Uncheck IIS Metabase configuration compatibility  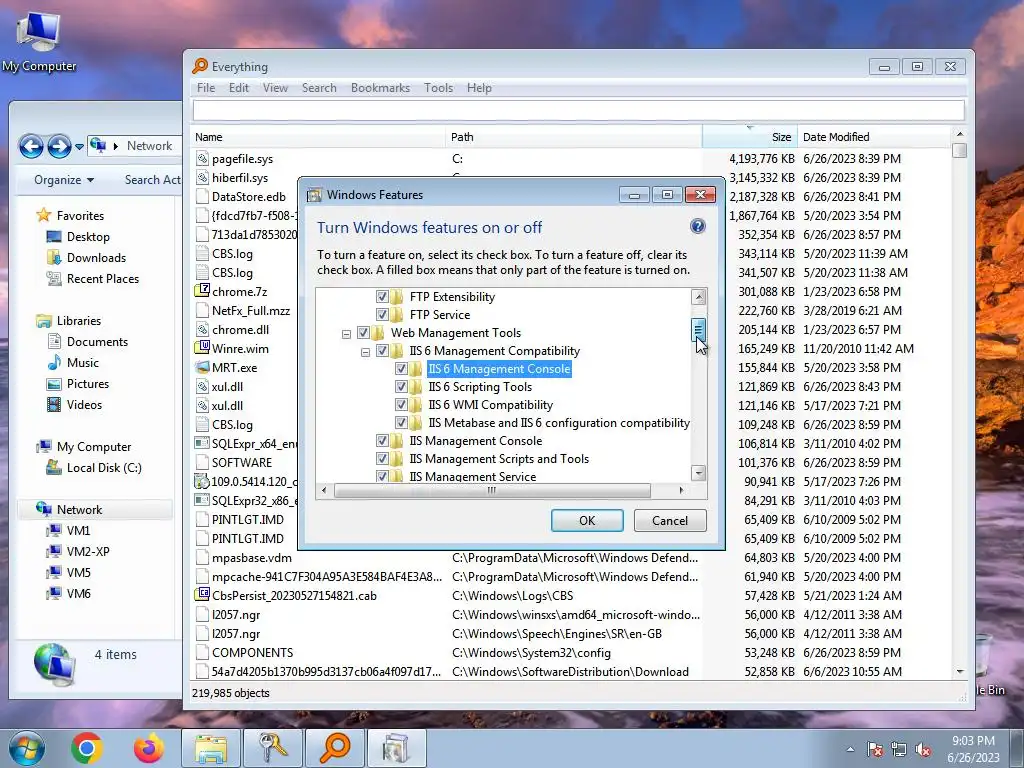click(x=401, y=423)
